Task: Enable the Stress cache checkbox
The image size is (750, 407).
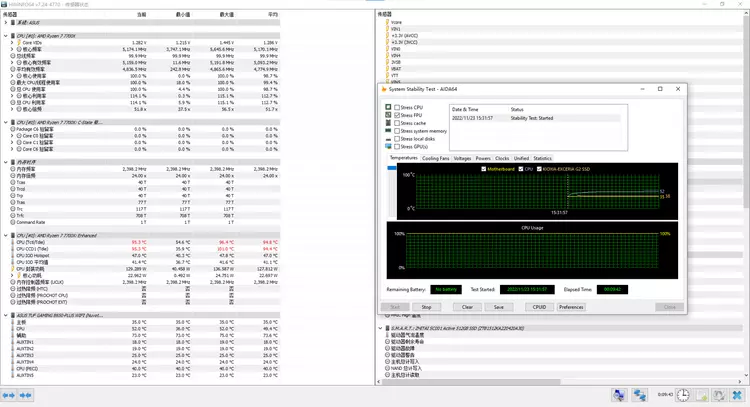Action: pyautogui.click(x=397, y=123)
